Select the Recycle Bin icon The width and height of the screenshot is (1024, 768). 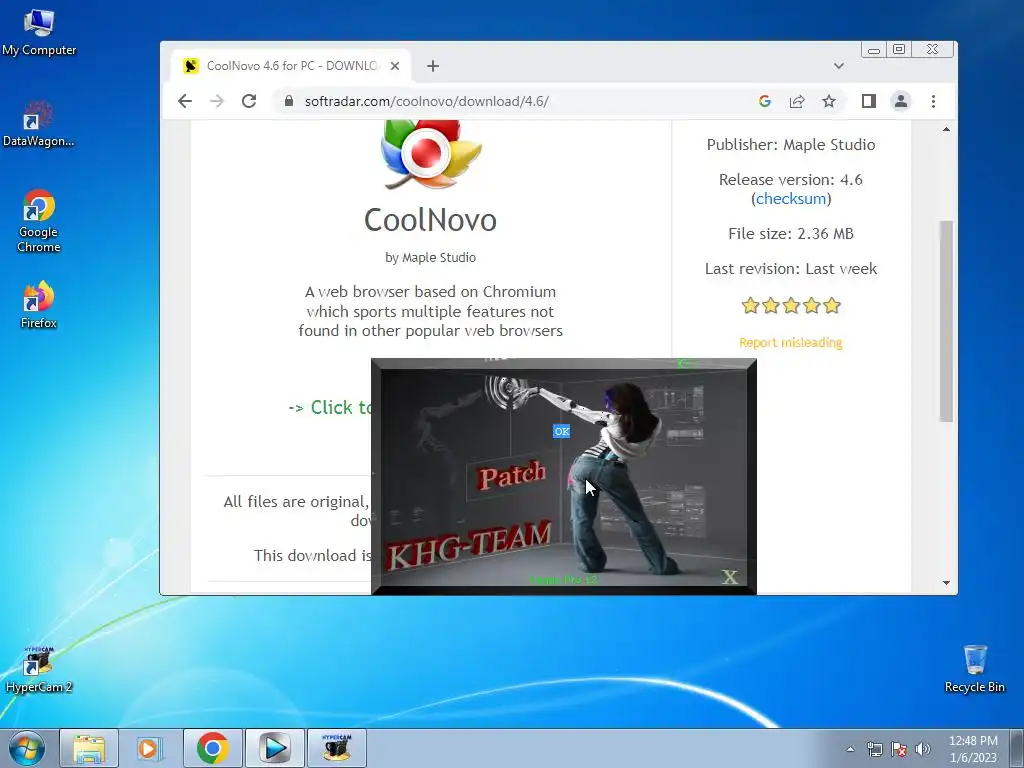coord(974,669)
